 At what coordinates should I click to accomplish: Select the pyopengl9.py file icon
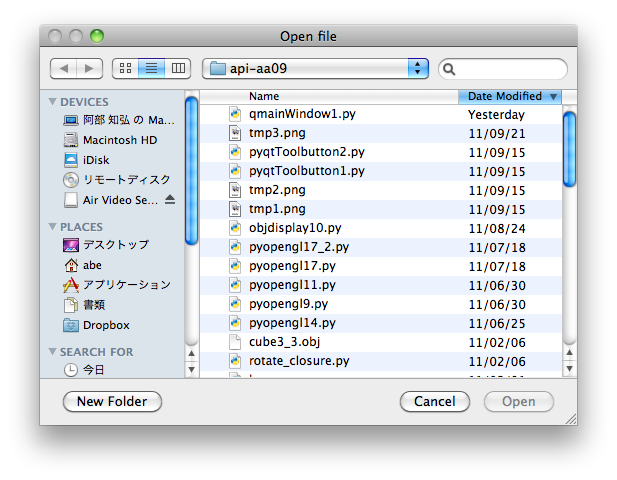coord(235,304)
